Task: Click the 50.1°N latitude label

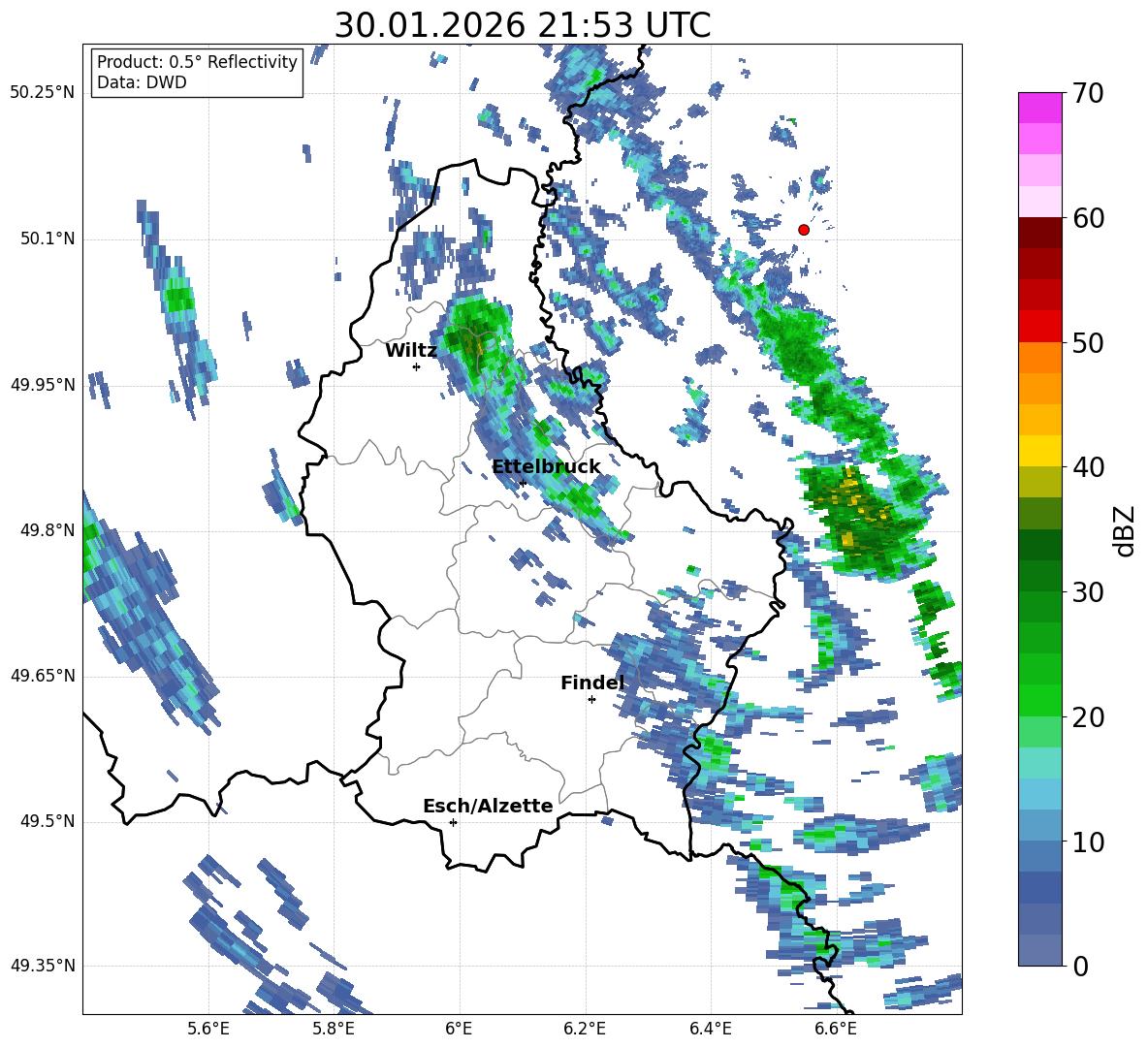Action: [x=47, y=239]
